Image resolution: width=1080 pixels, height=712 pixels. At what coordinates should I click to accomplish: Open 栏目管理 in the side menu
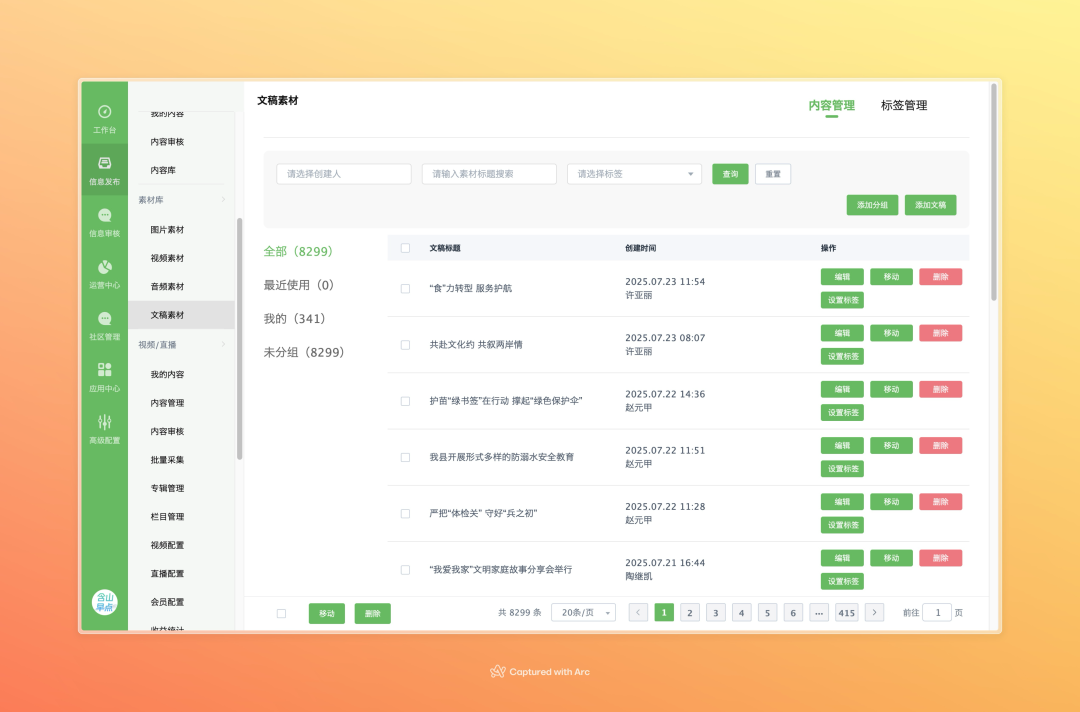click(167, 516)
